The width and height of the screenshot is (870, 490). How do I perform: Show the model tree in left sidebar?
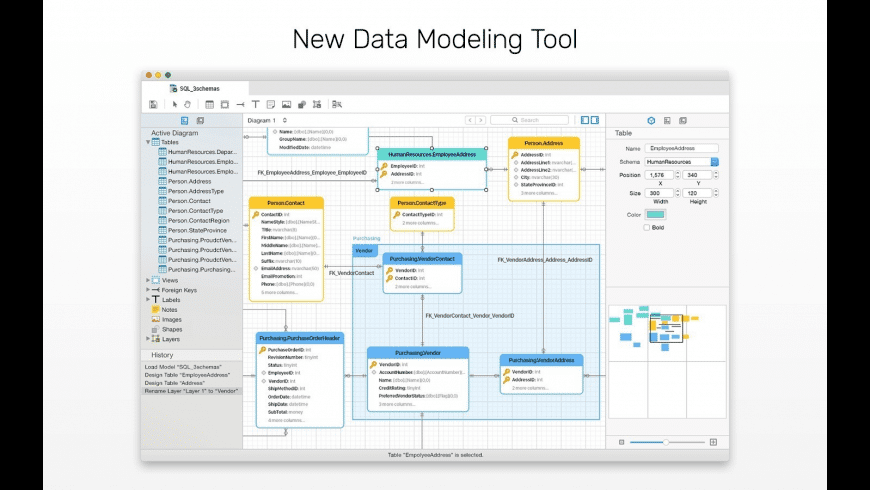185,120
